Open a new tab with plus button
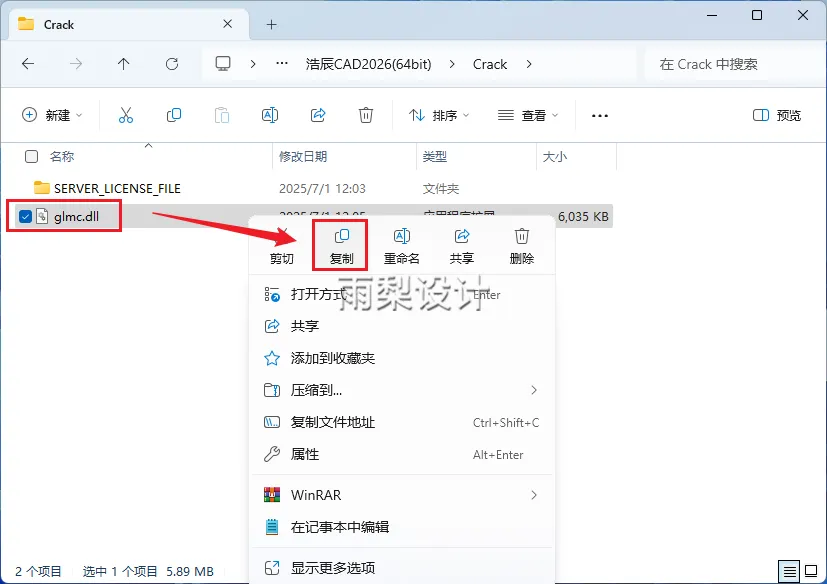Image resolution: width=827 pixels, height=584 pixels. [271, 24]
